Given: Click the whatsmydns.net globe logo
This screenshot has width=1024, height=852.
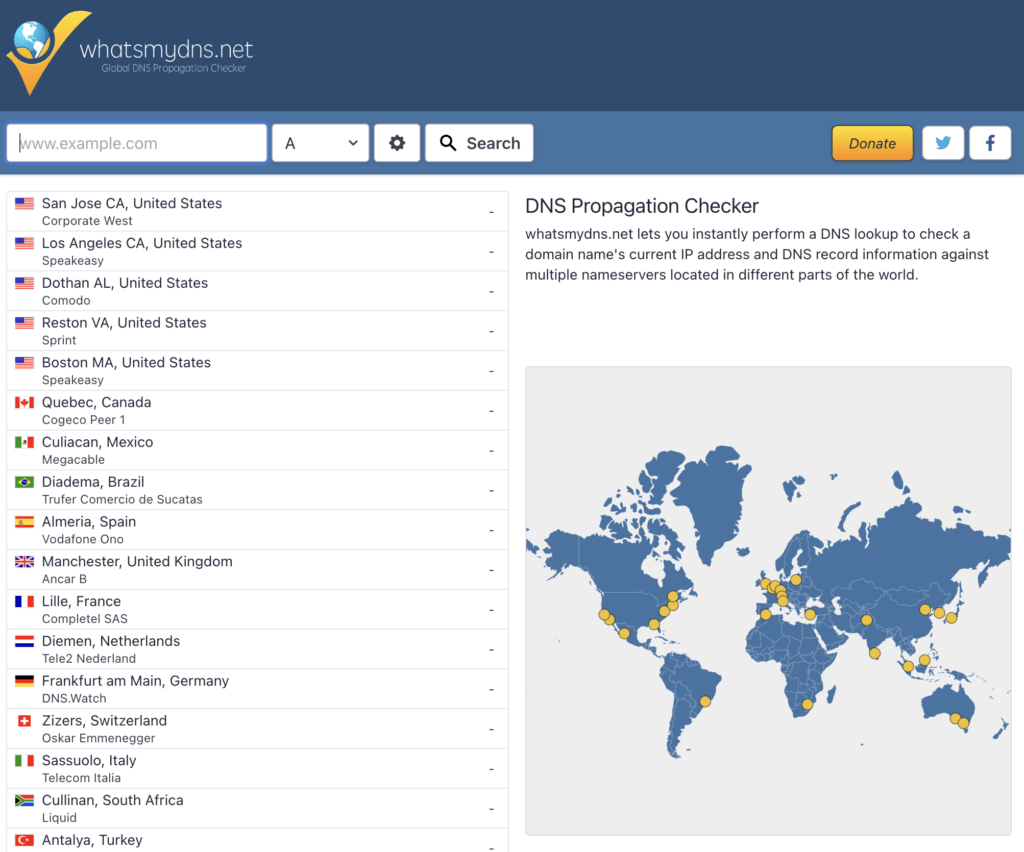Looking at the screenshot, I should (40, 50).
